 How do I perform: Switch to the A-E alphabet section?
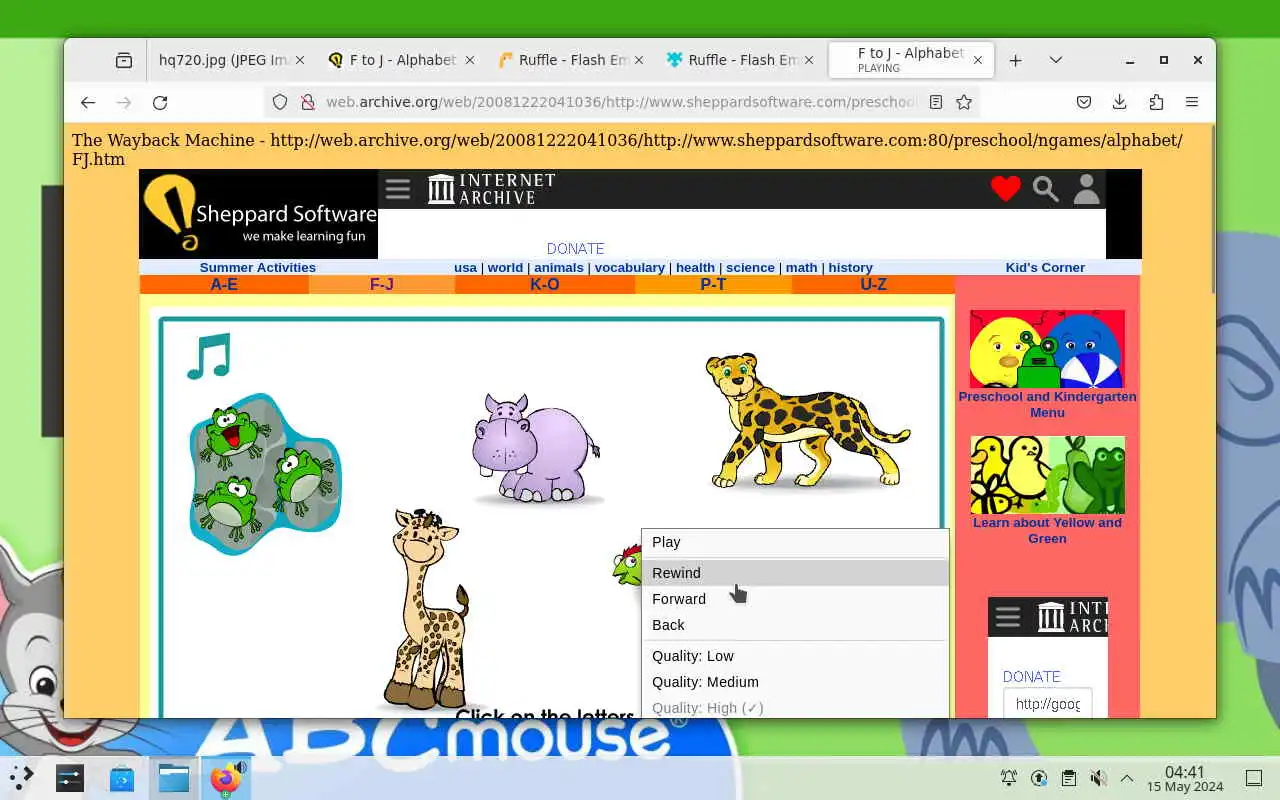224,285
